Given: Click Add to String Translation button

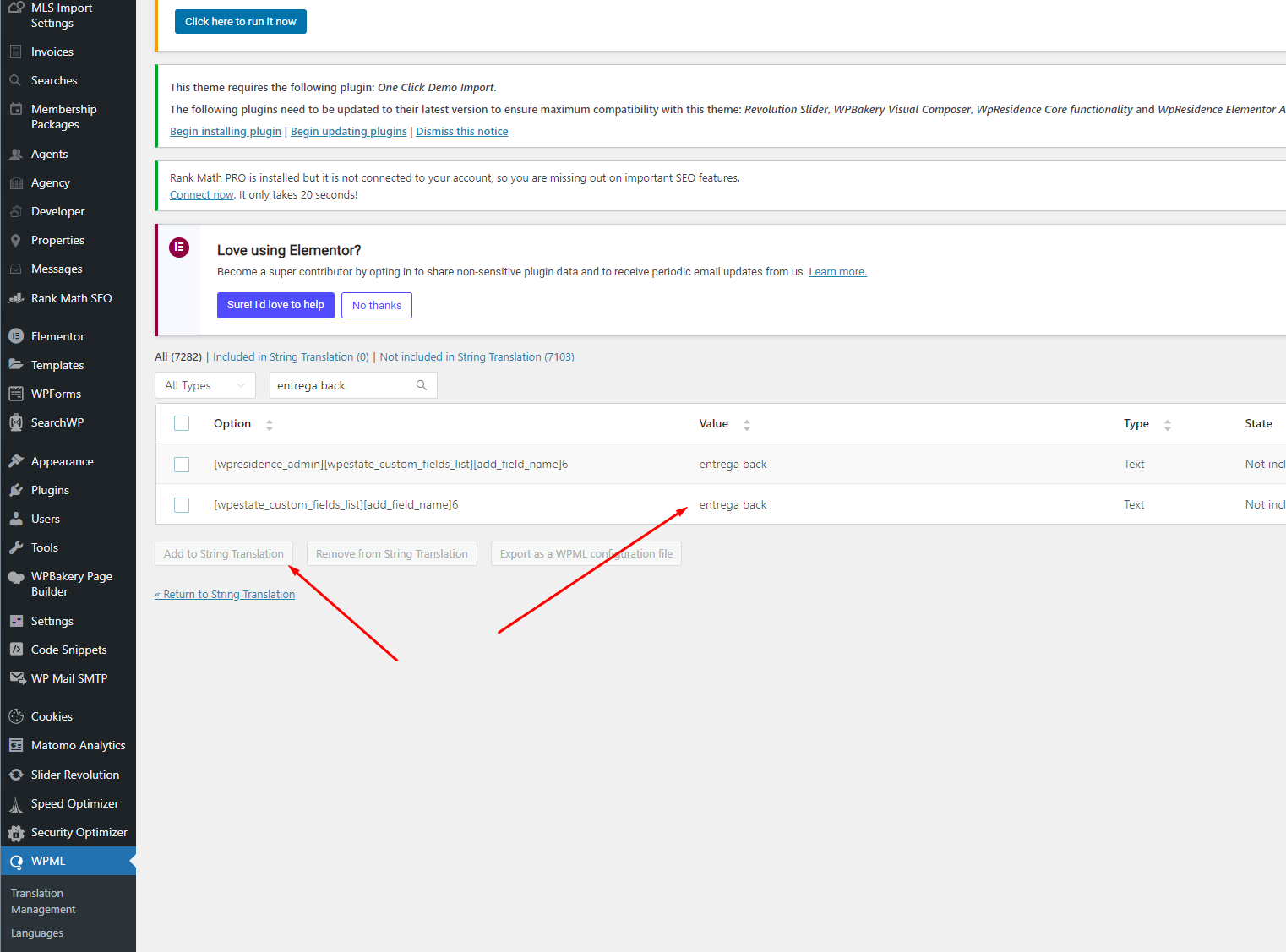Looking at the screenshot, I should [224, 553].
